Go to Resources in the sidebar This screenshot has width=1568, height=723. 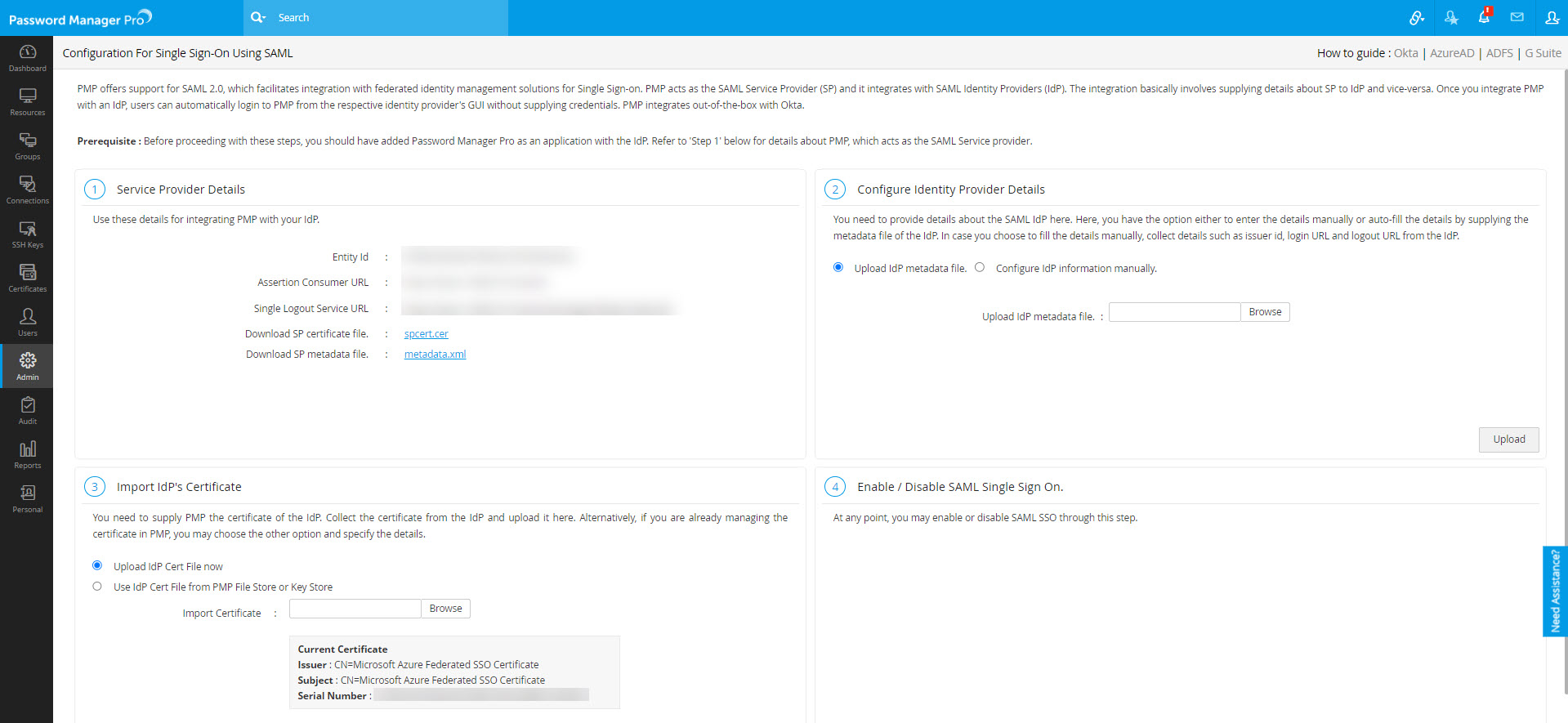pyautogui.click(x=27, y=102)
